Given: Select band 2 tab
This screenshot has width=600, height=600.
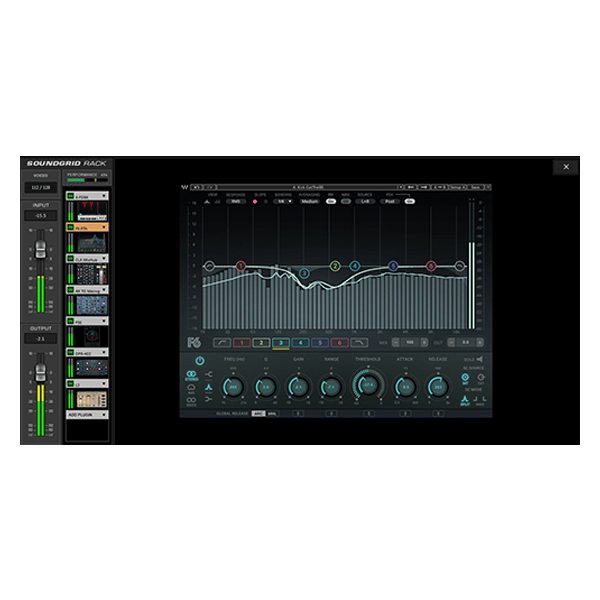Looking at the screenshot, I should [x=261, y=342].
